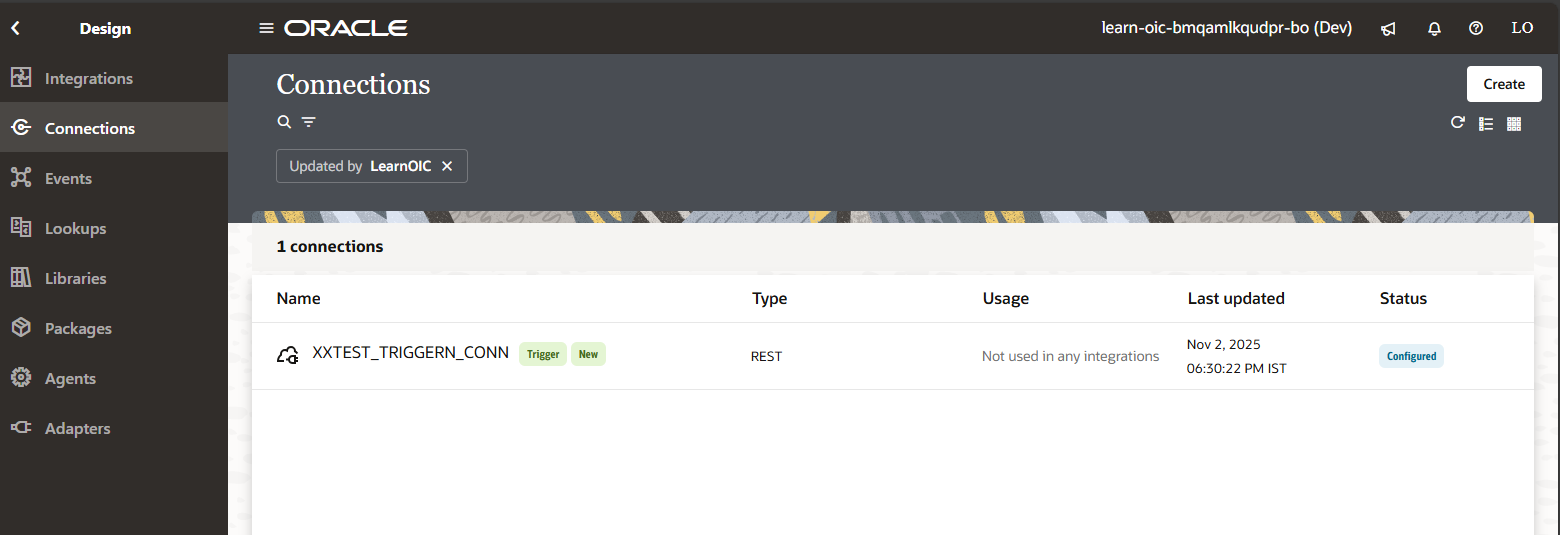Open the help question mark icon
This screenshot has height=535, width=1560.
pos(1475,29)
